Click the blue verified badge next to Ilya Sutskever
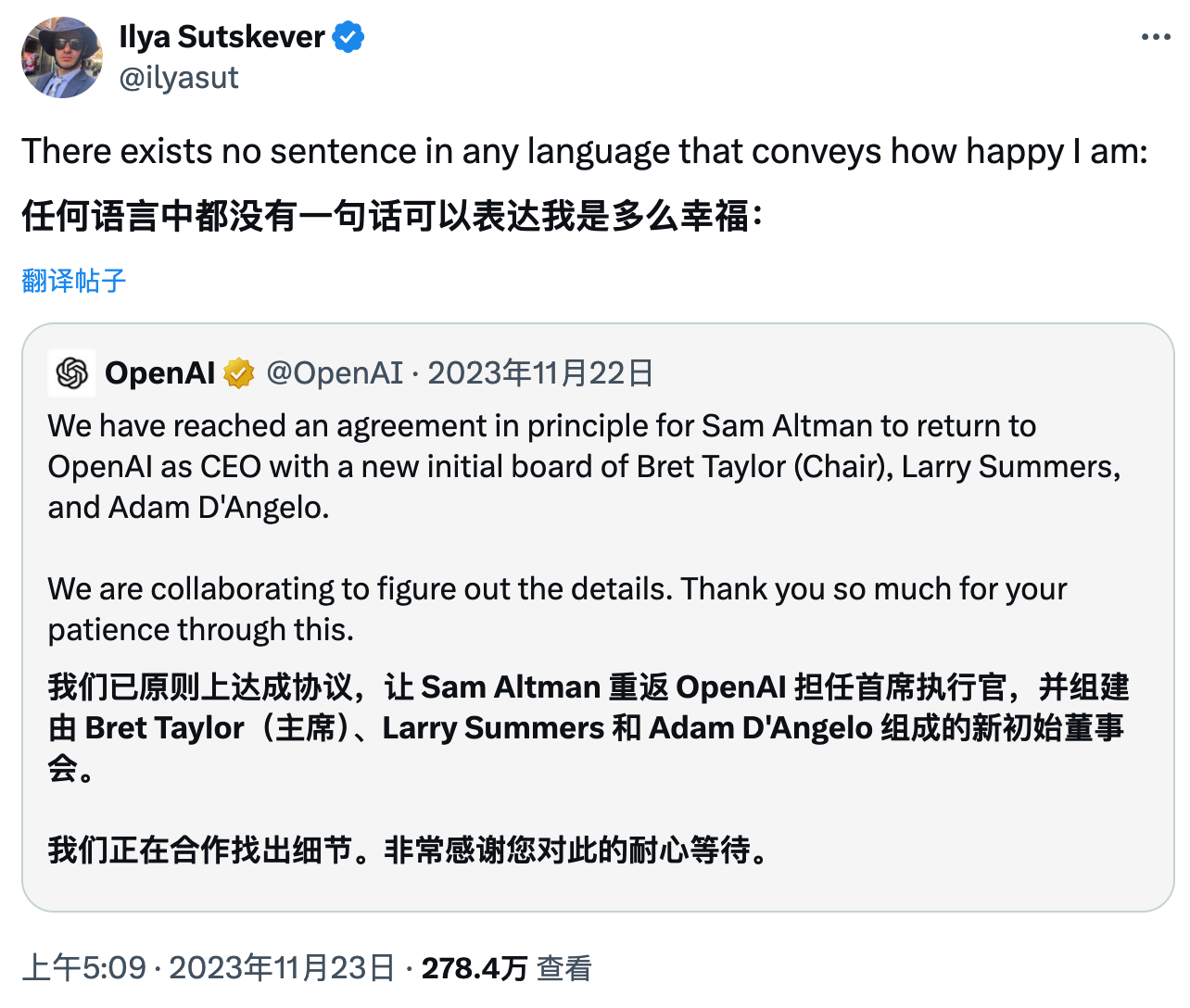The image size is (1190, 1008). click(348, 38)
